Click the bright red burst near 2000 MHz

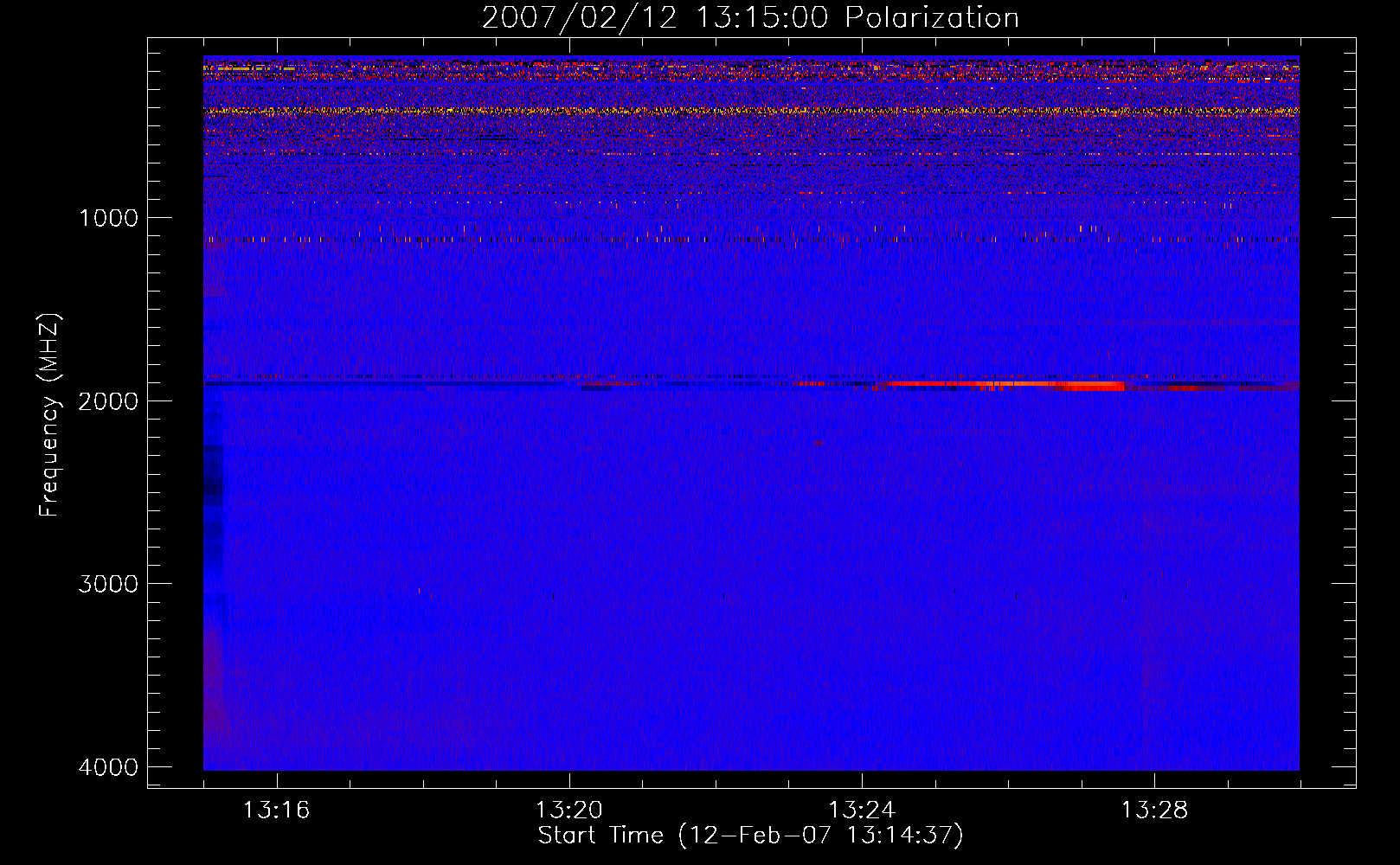pos(1004,385)
